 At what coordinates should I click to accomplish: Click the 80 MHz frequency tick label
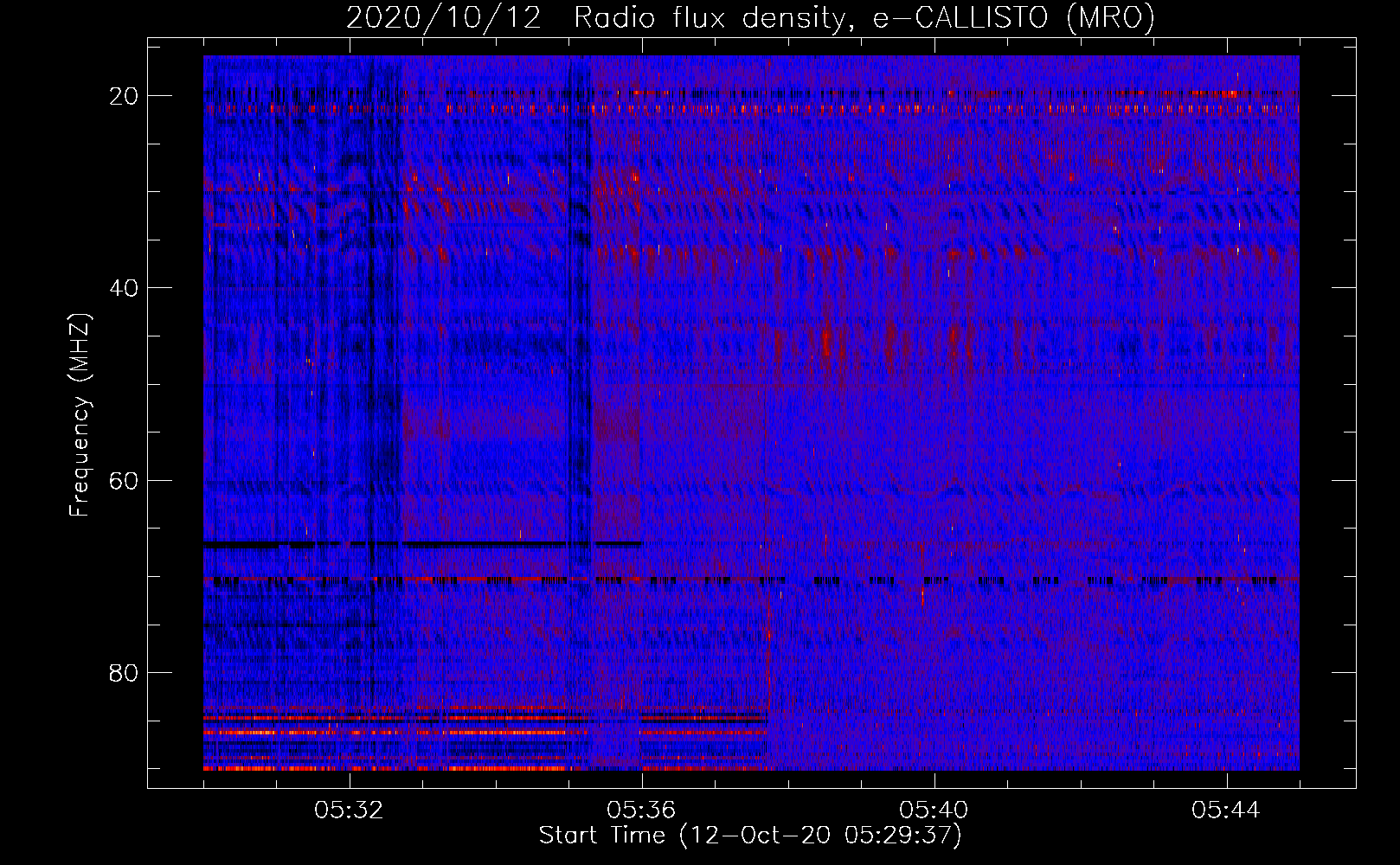coord(125,673)
